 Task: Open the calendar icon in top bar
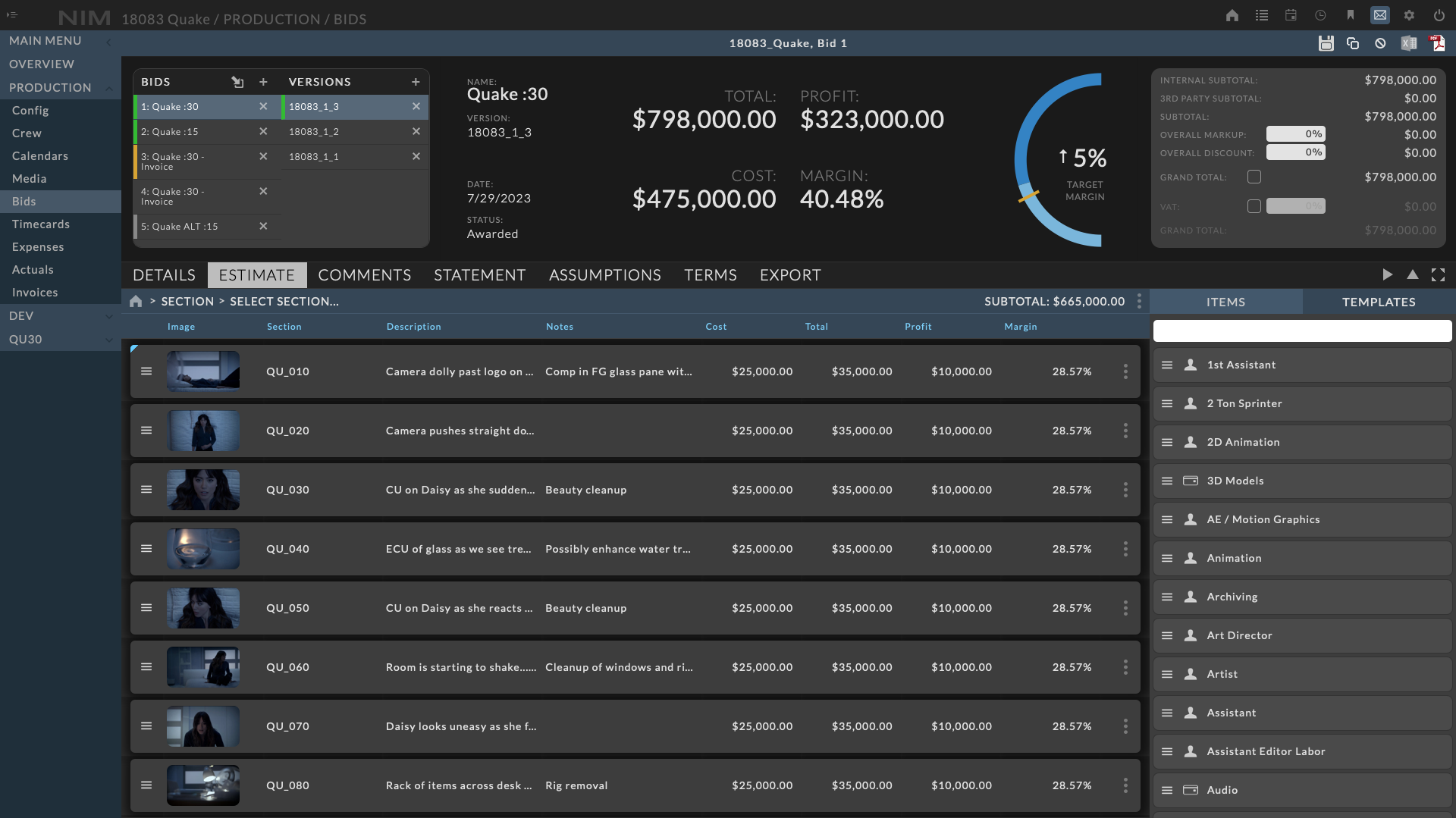coord(1291,15)
